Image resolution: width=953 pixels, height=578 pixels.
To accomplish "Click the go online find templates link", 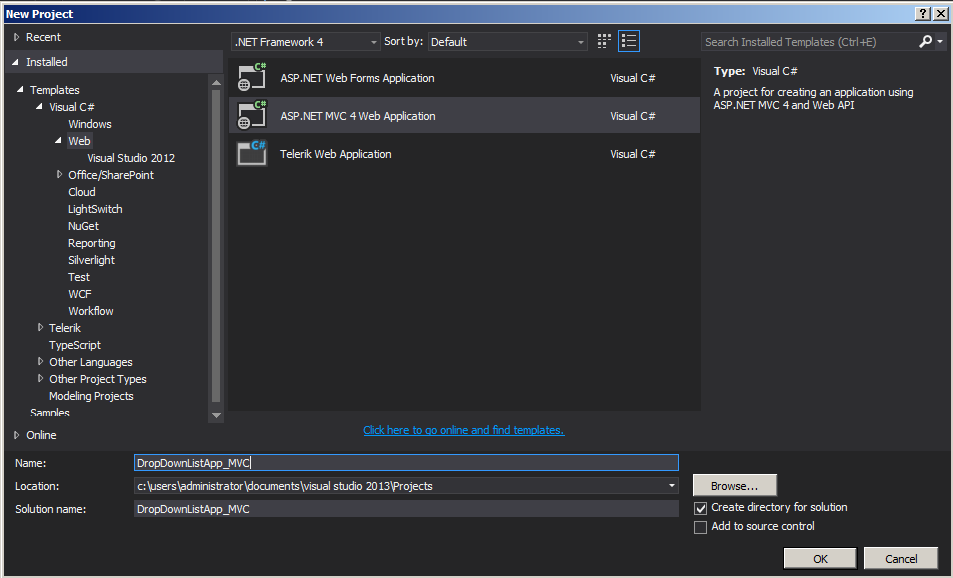I will click(x=463, y=430).
